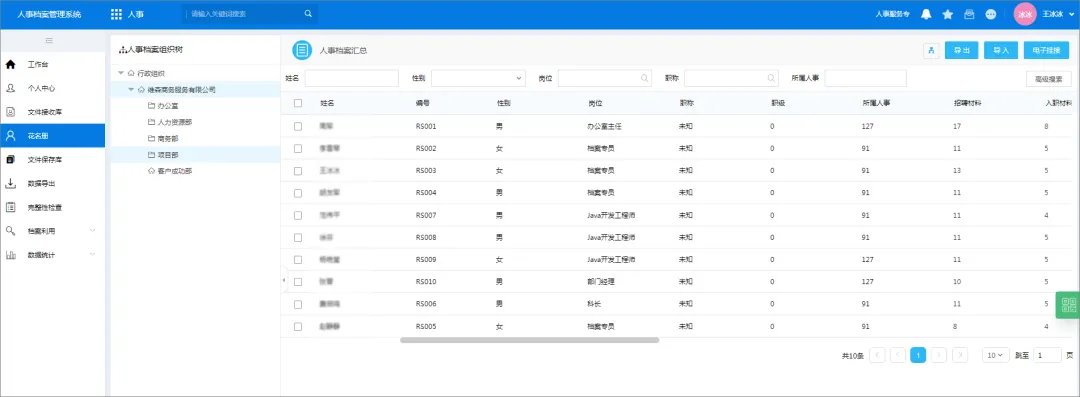Toggle the select-all checkbox in table header

[x=298, y=103]
